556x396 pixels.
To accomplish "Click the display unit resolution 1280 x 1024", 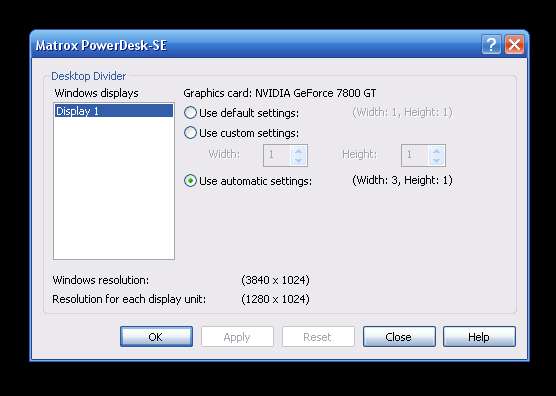I will click(x=275, y=299).
